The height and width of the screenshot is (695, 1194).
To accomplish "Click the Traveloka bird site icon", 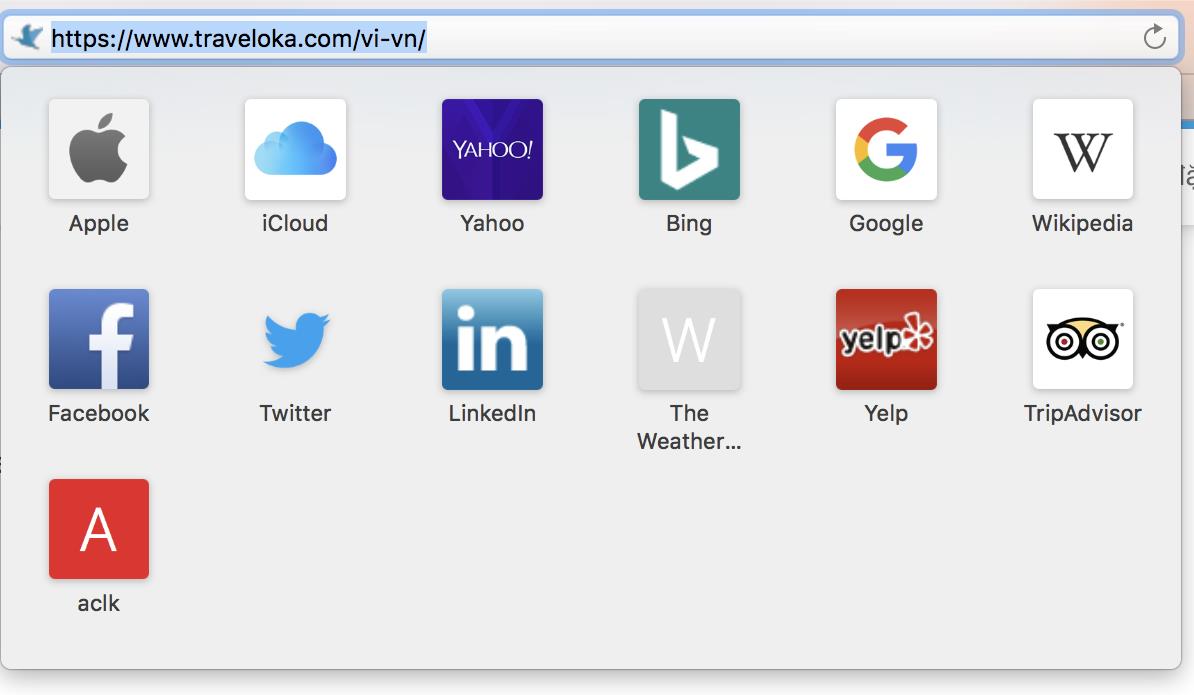I will tap(27, 38).
